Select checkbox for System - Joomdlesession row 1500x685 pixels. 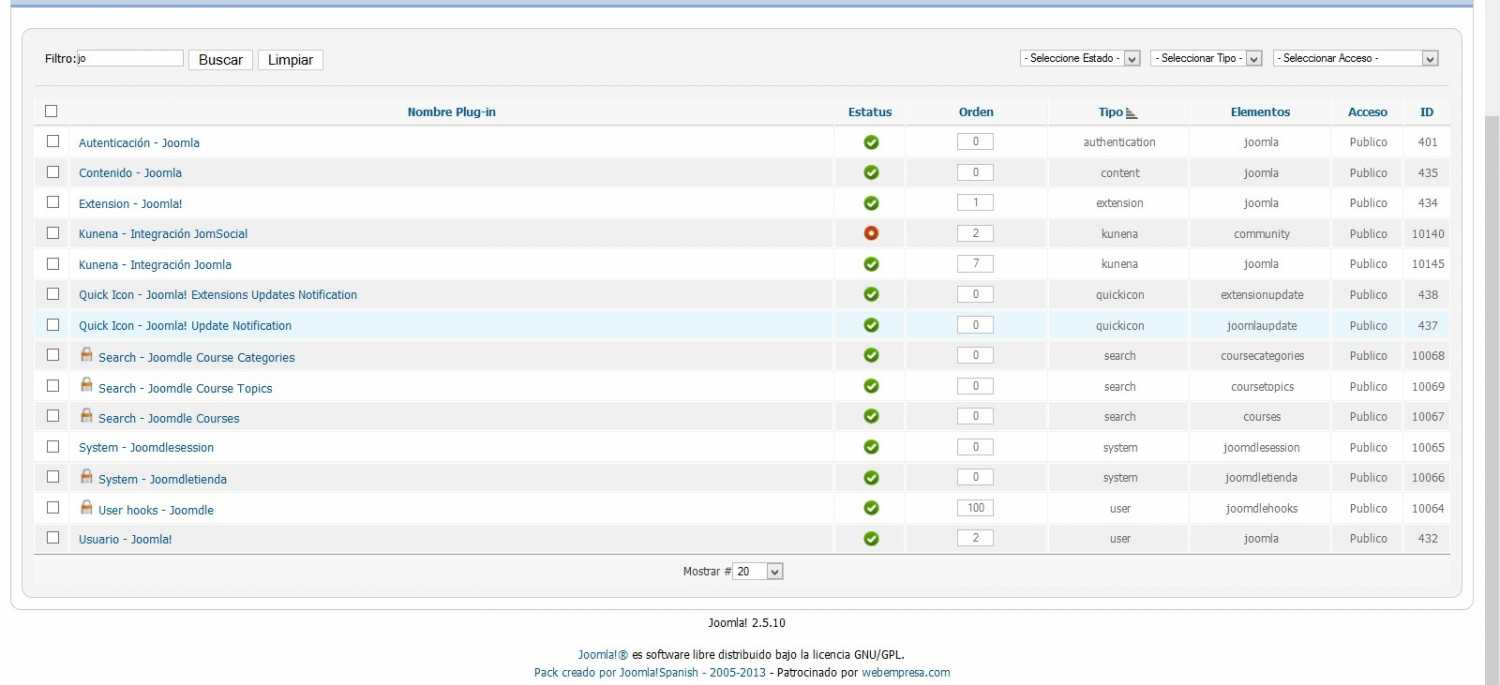(53, 446)
